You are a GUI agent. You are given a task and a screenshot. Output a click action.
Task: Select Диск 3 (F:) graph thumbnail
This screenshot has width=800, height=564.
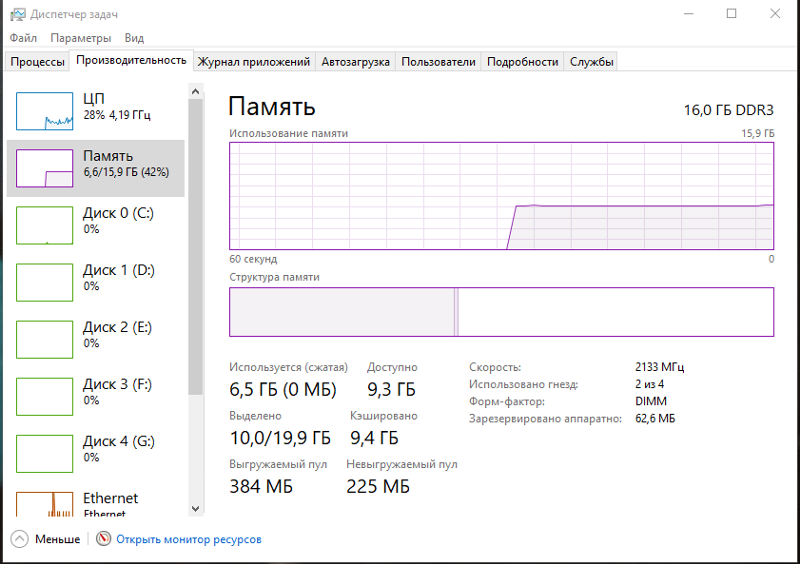coord(44,397)
